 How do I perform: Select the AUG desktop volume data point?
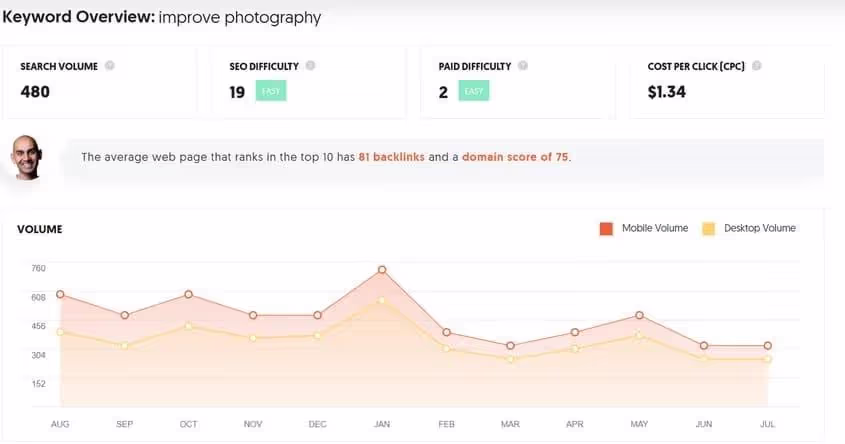pos(60,332)
